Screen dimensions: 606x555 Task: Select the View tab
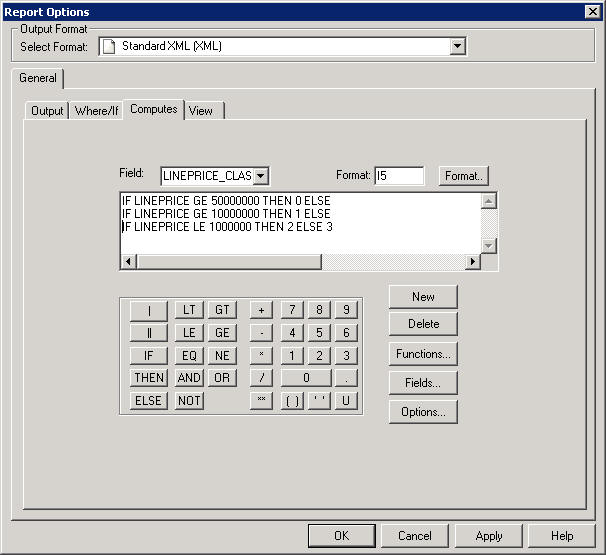201,111
